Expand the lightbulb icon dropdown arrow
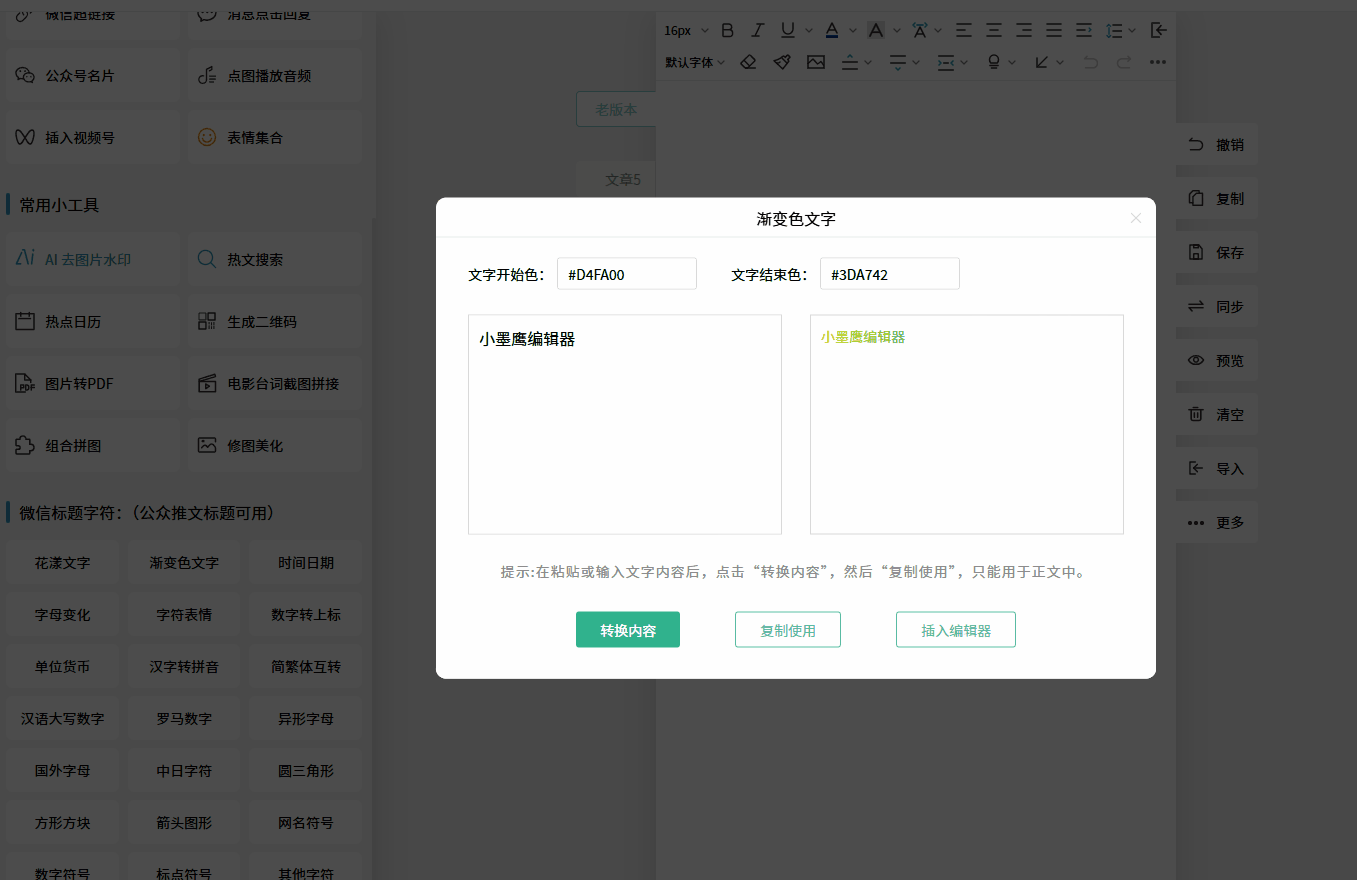 pyautogui.click(x=1012, y=62)
